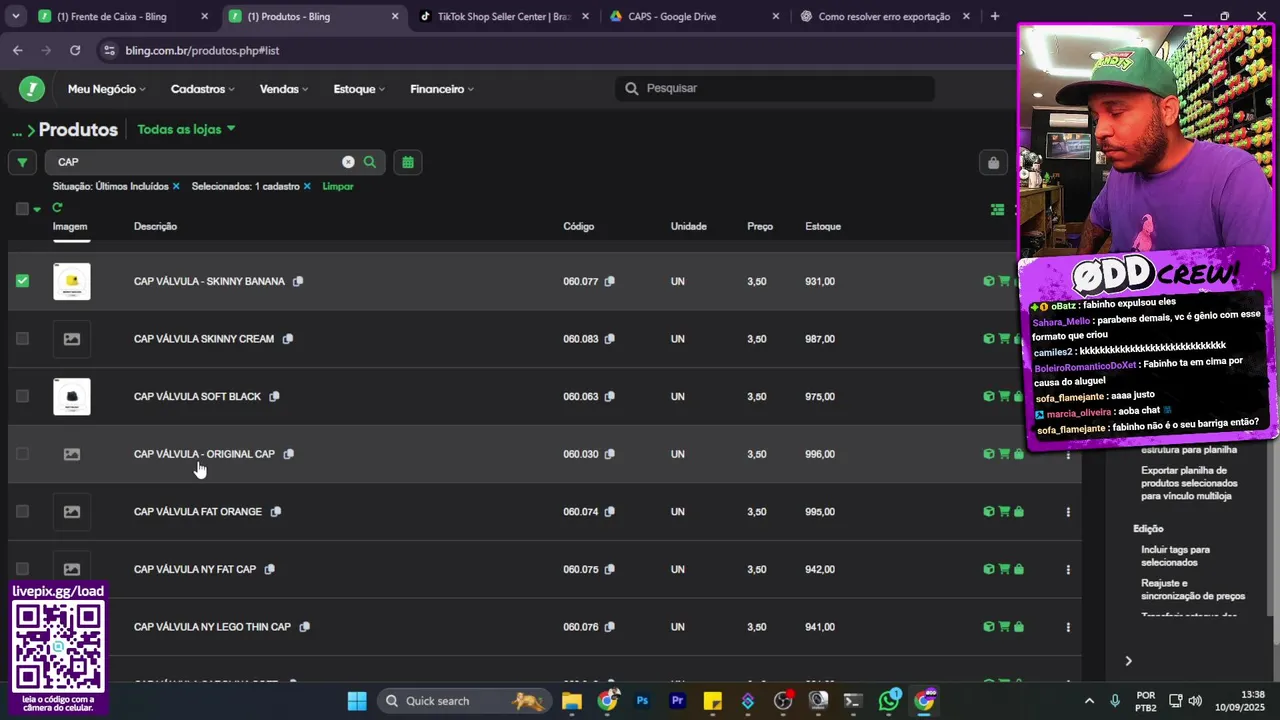
Task: Copy code 060.083
Action: click(609, 339)
